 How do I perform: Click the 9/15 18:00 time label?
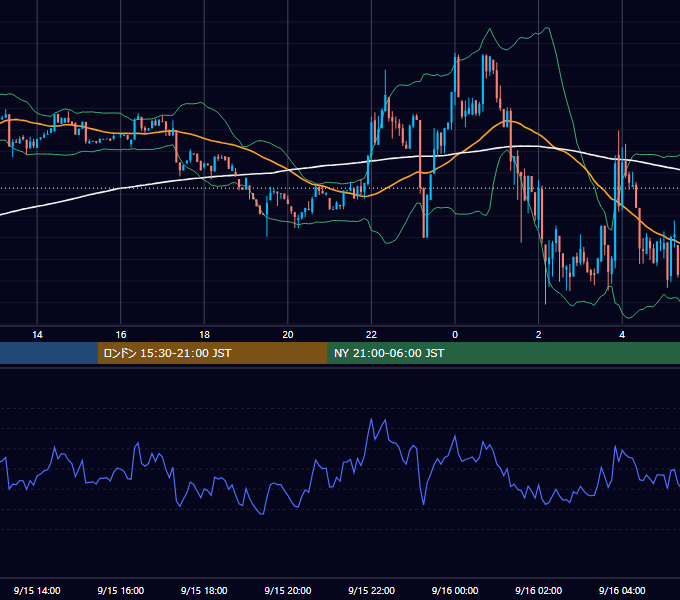pyautogui.click(x=204, y=590)
